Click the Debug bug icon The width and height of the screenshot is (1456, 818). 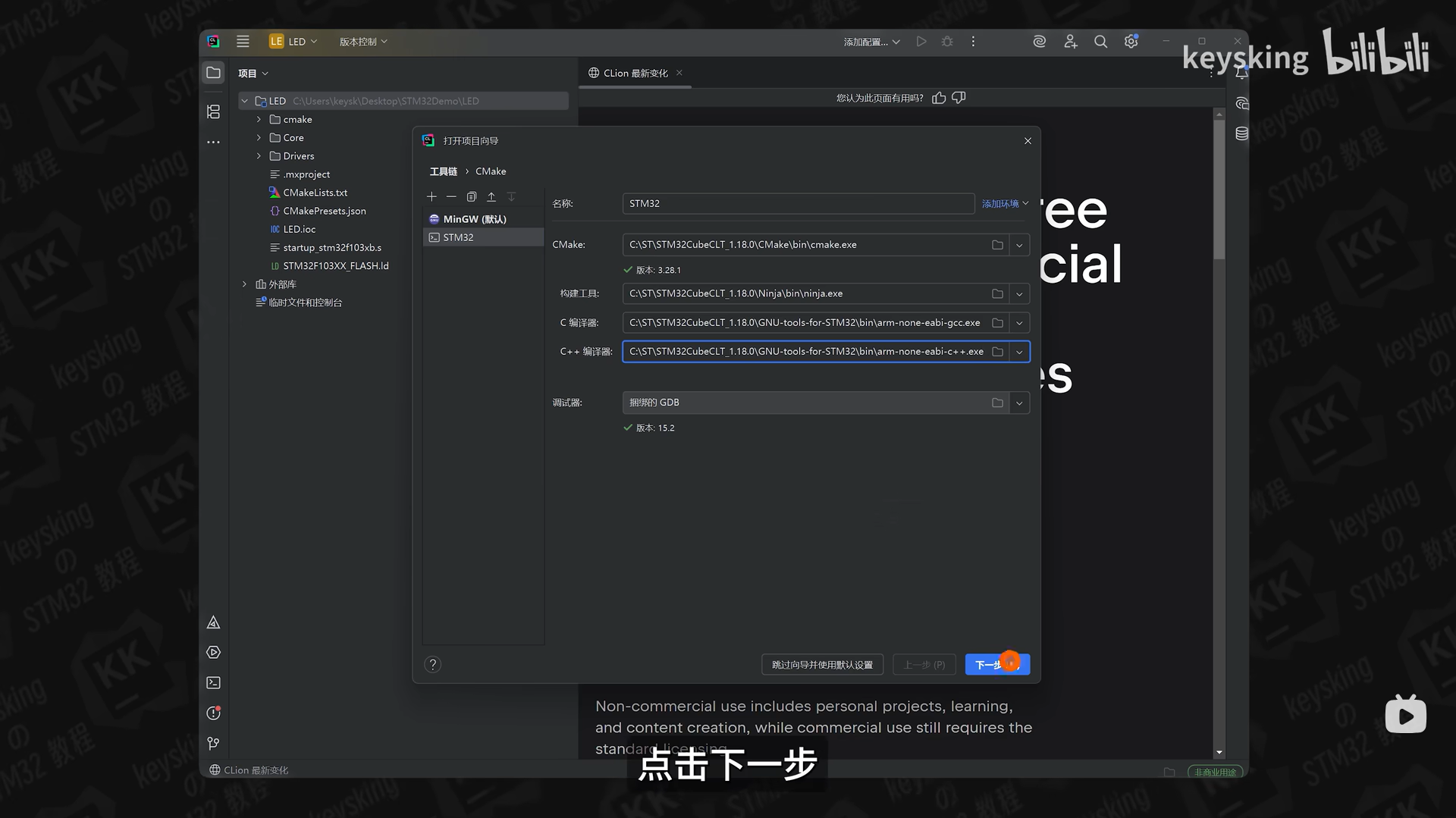click(947, 42)
